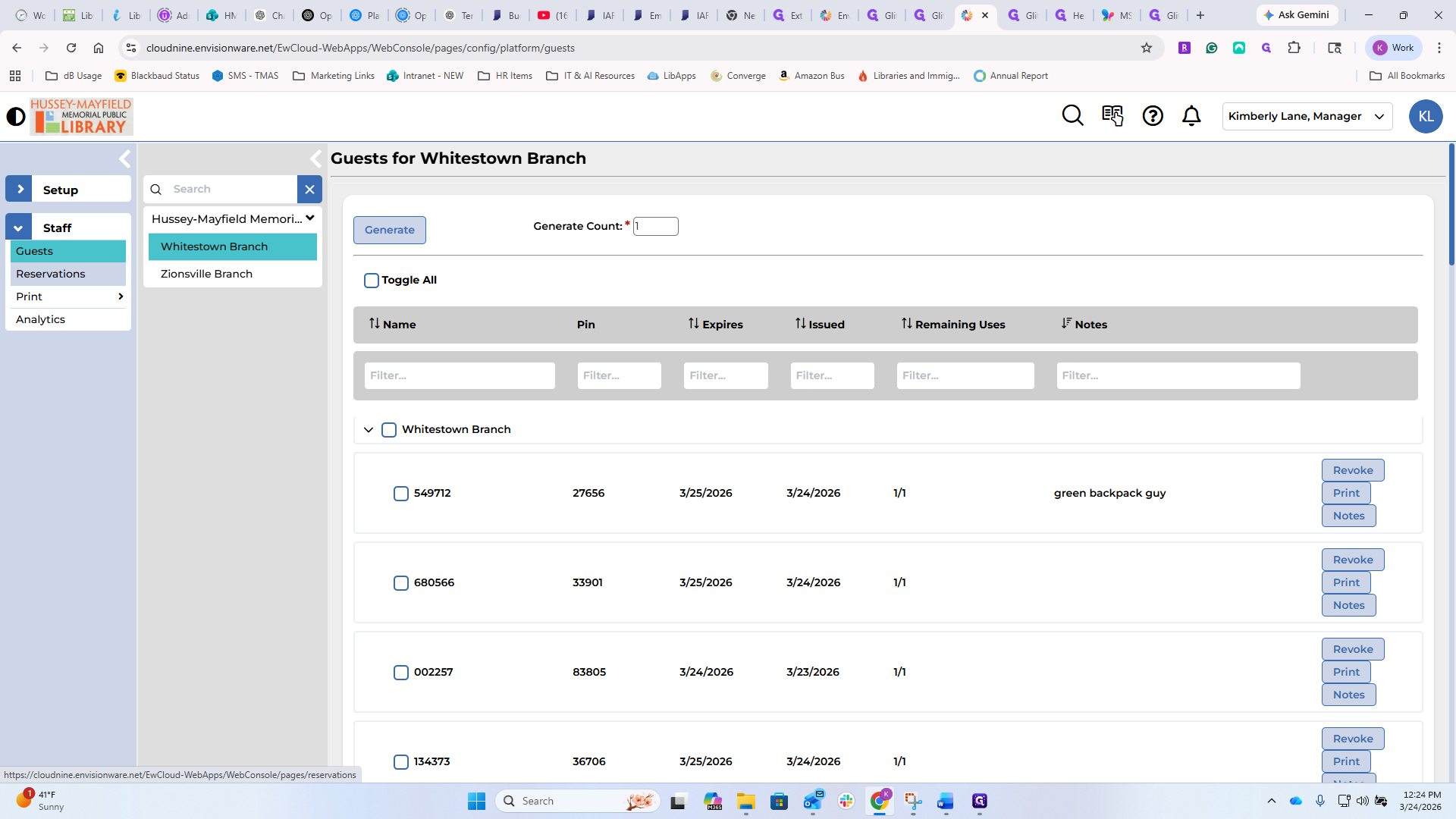The image size is (1456, 819).
Task: Click the translate/language book icon in header
Action: (1112, 116)
